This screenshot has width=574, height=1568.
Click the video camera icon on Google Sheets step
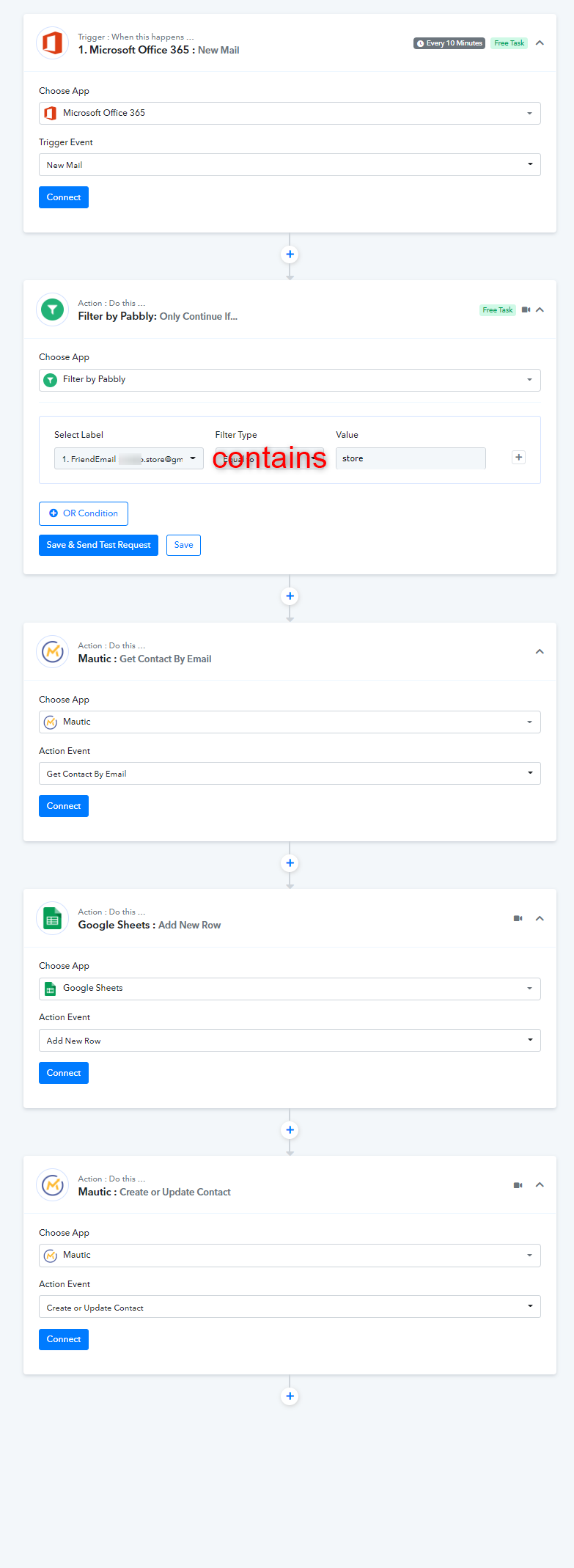pyautogui.click(x=518, y=918)
